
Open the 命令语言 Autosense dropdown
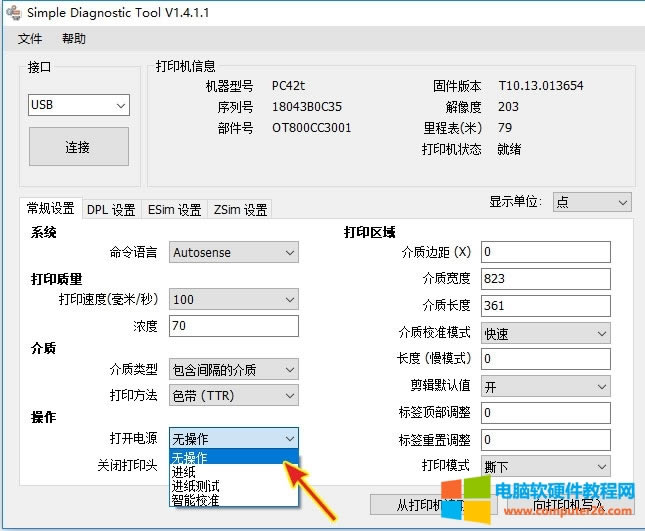point(234,253)
